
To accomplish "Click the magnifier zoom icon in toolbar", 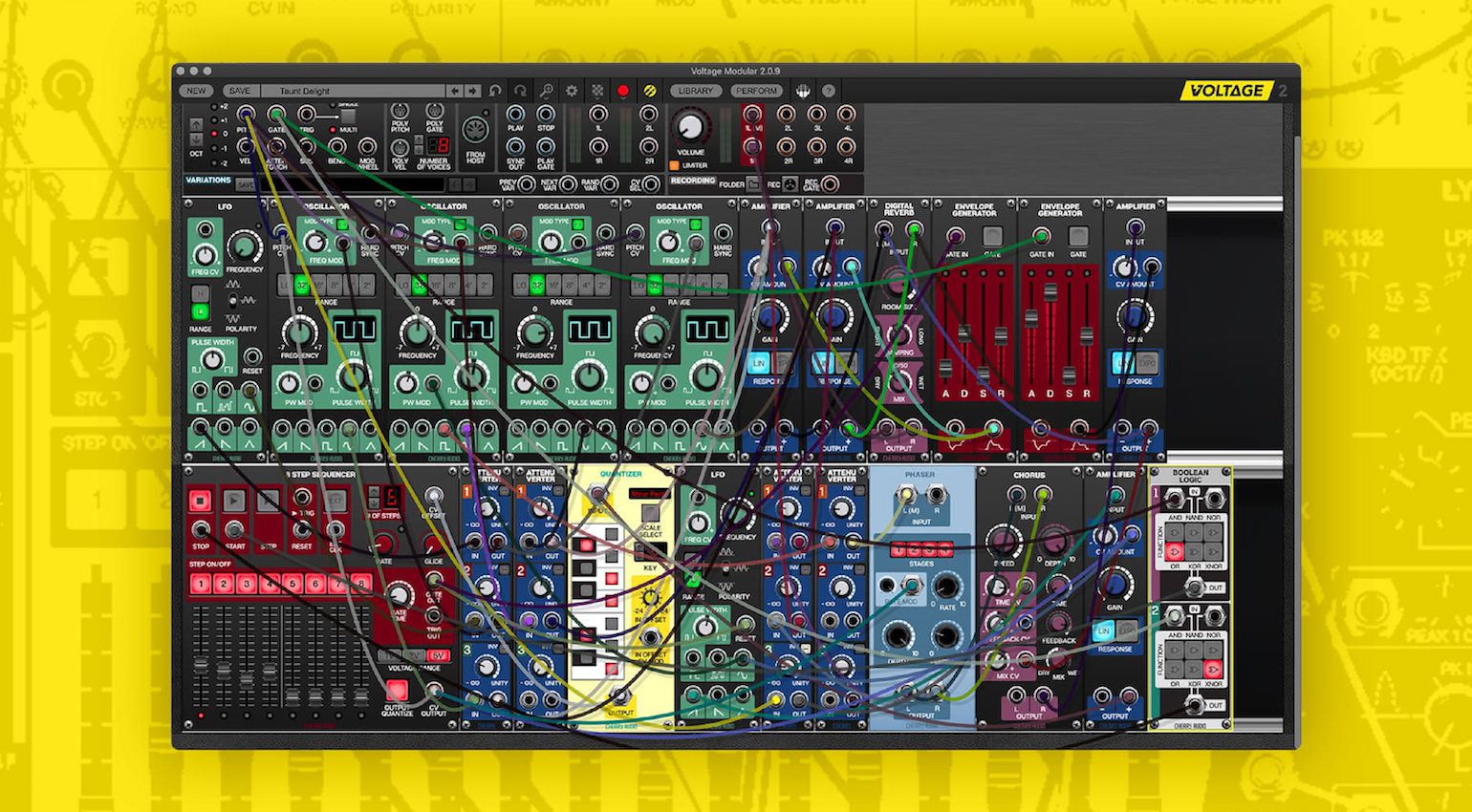I will (x=547, y=91).
